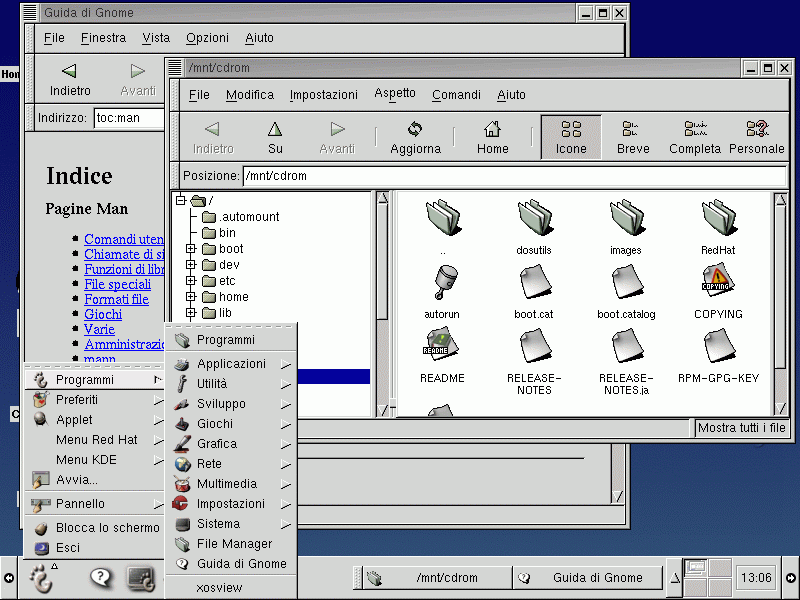Click the Su up-directory arrow

pos(275,137)
